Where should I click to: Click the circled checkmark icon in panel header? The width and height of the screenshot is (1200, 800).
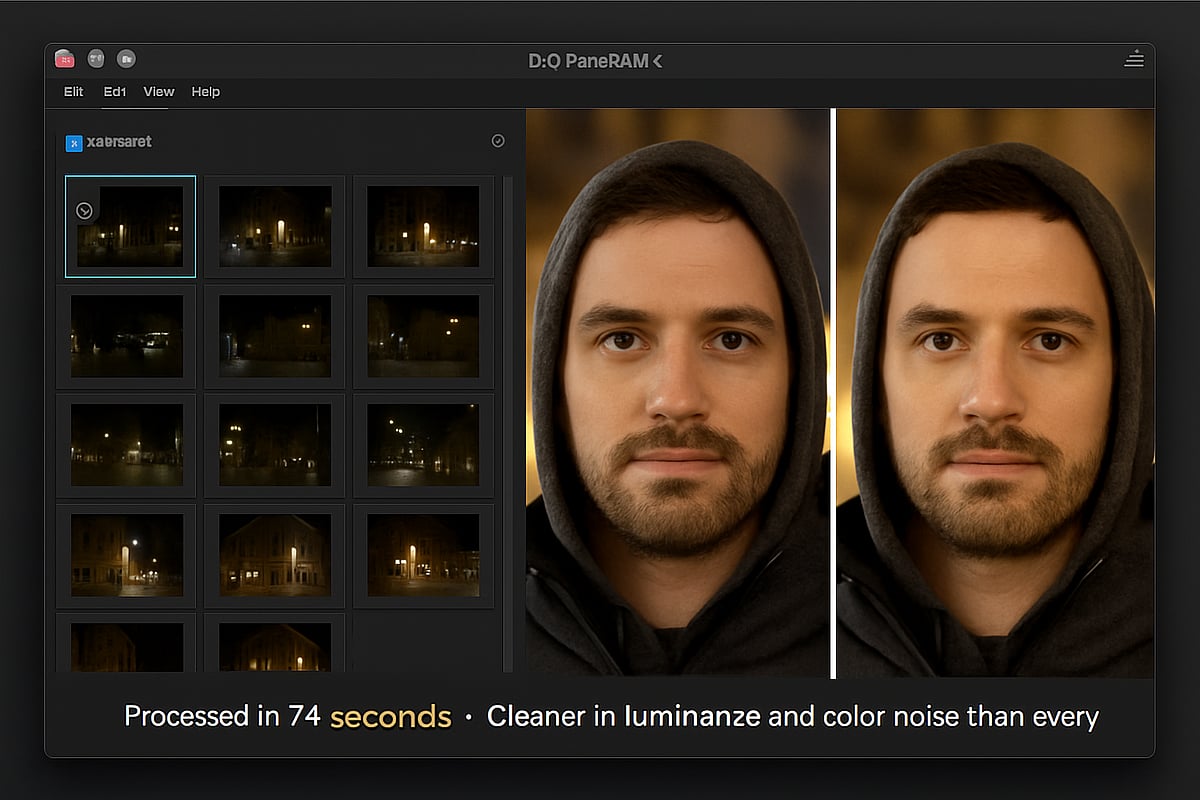(498, 141)
